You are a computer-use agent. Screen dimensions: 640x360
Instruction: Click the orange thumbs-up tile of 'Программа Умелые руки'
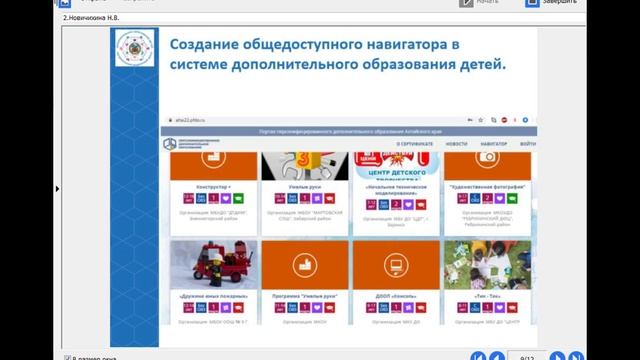pyautogui.click(x=305, y=265)
